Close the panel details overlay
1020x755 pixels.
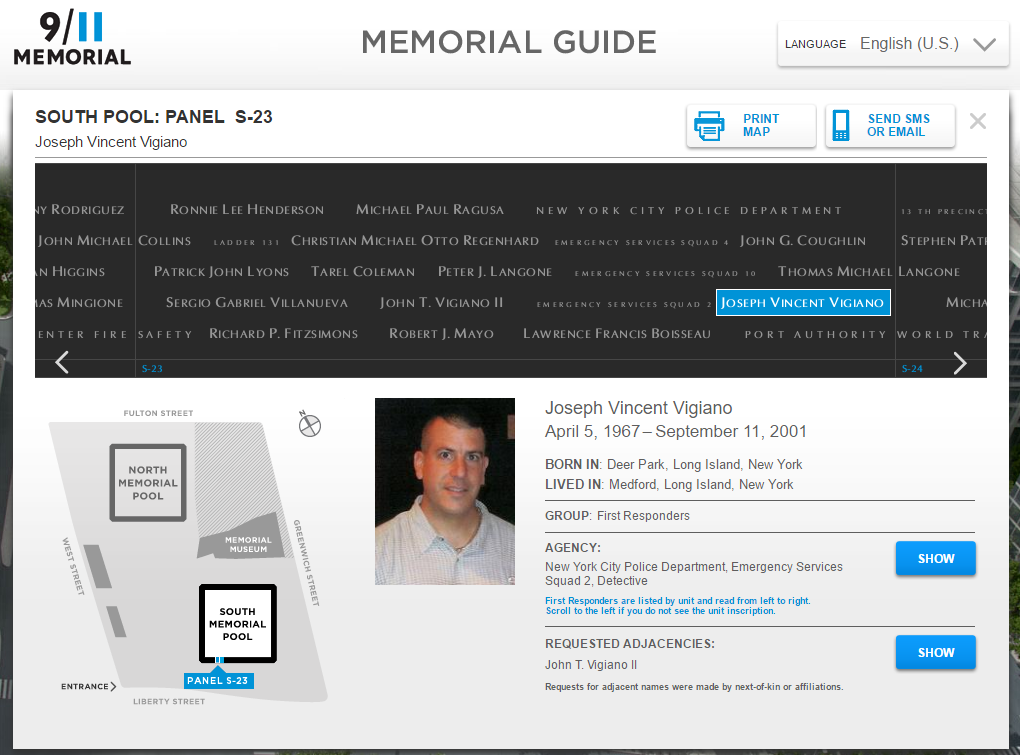[977, 122]
